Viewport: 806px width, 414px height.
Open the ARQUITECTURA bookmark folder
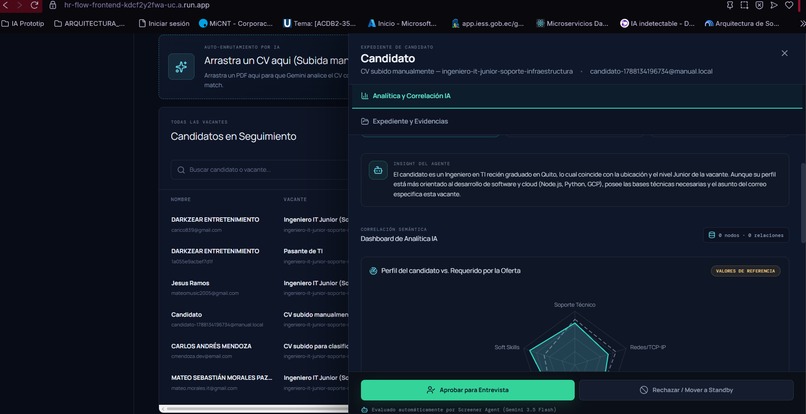[x=89, y=24]
